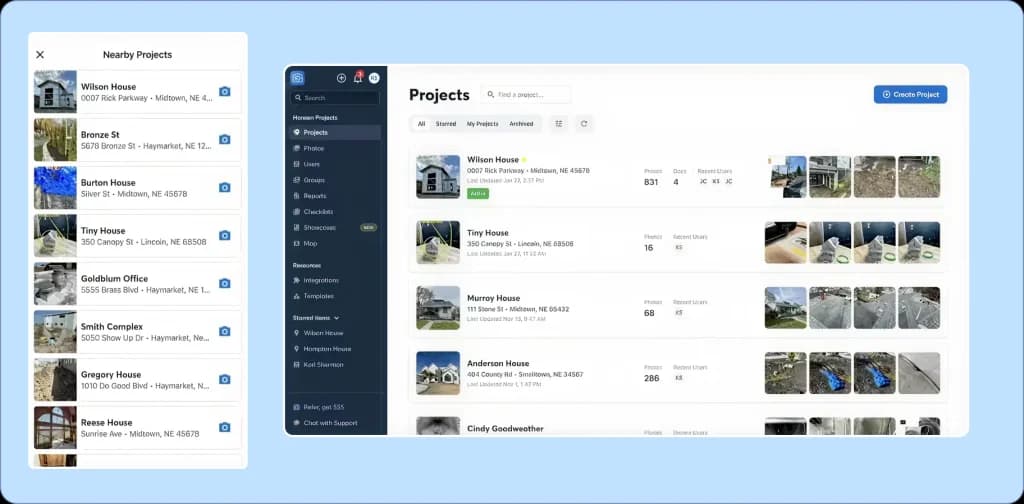Viewport: 1024px width, 504px height.
Task: Open Murray House project thumbnail
Action: [x=438, y=307]
